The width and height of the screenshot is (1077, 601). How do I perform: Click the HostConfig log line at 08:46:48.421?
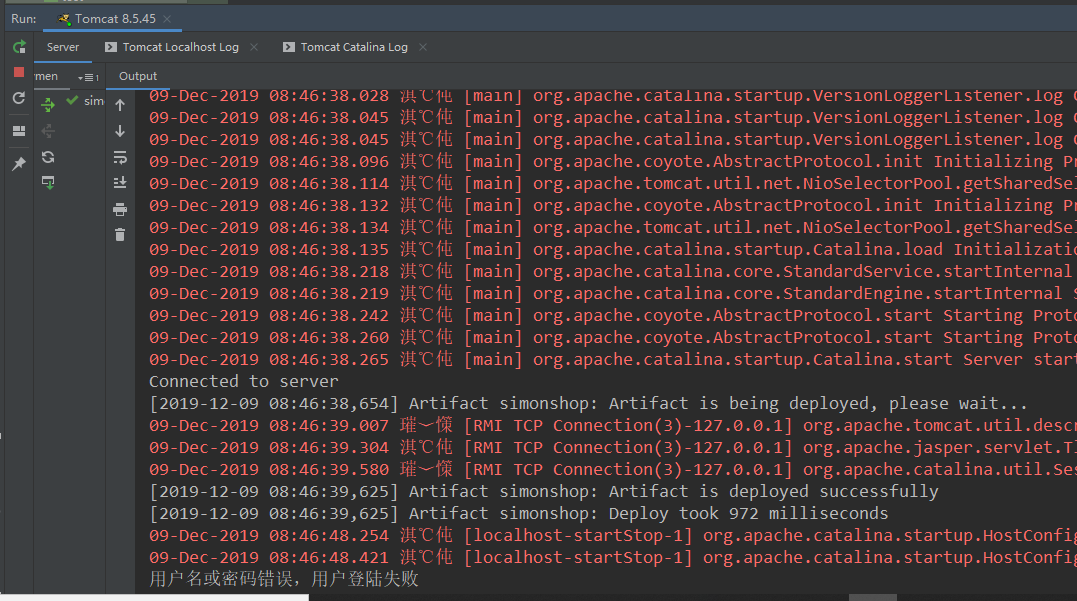click(x=613, y=557)
